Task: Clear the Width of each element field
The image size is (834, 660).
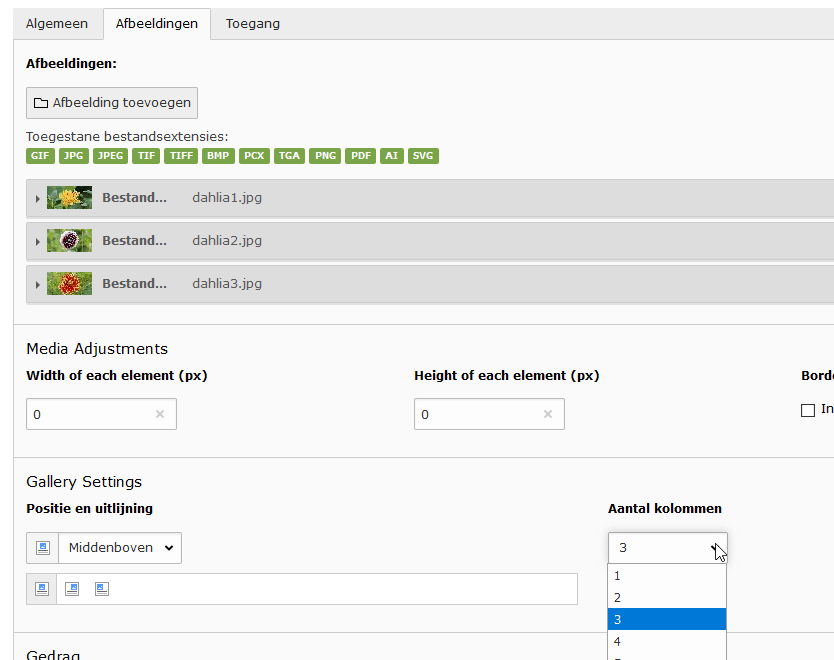Action: coord(160,414)
